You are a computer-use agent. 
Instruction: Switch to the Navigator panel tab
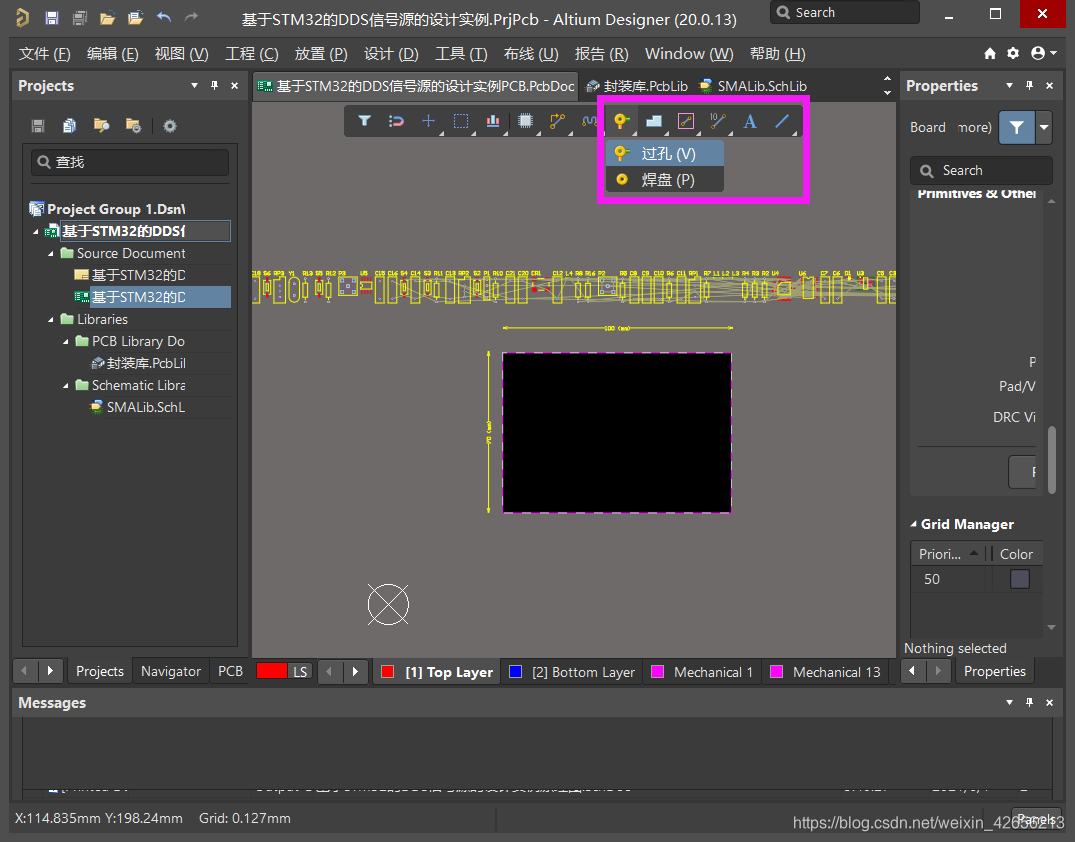point(171,671)
